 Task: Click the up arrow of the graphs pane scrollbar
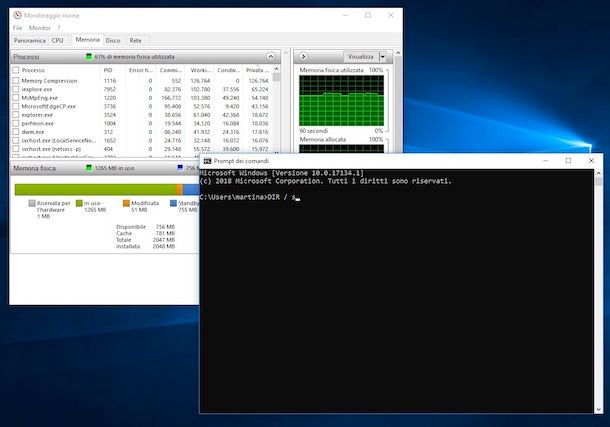click(x=398, y=53)
